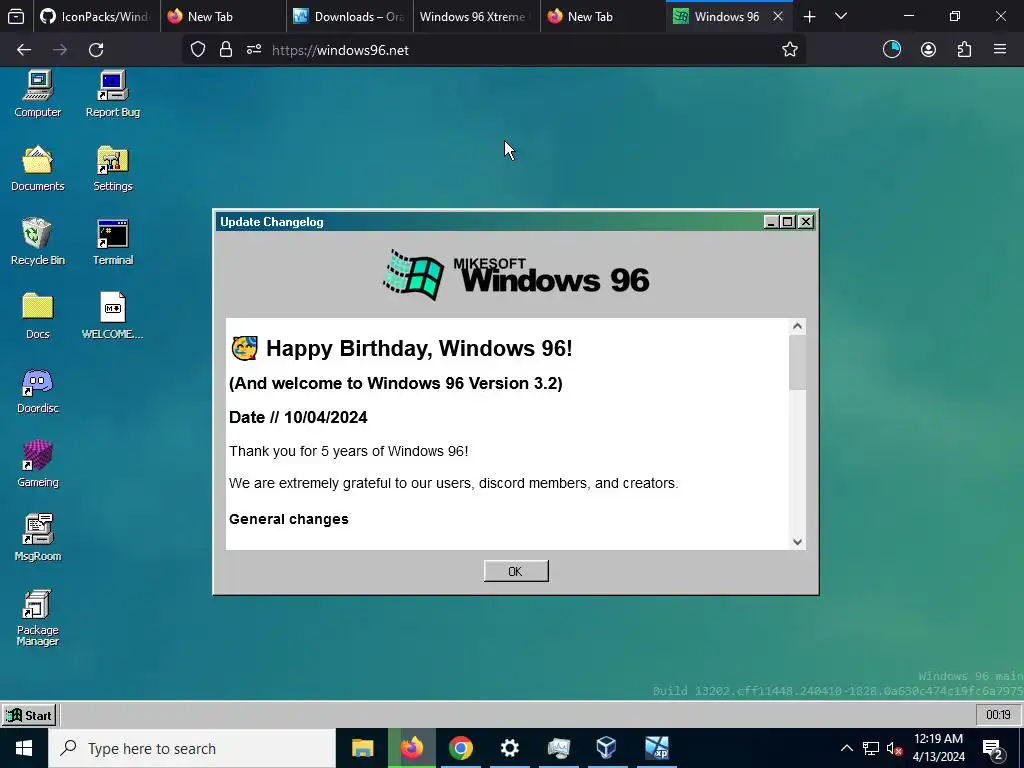Click the Windows 96 Start button

tap(29, 715)
